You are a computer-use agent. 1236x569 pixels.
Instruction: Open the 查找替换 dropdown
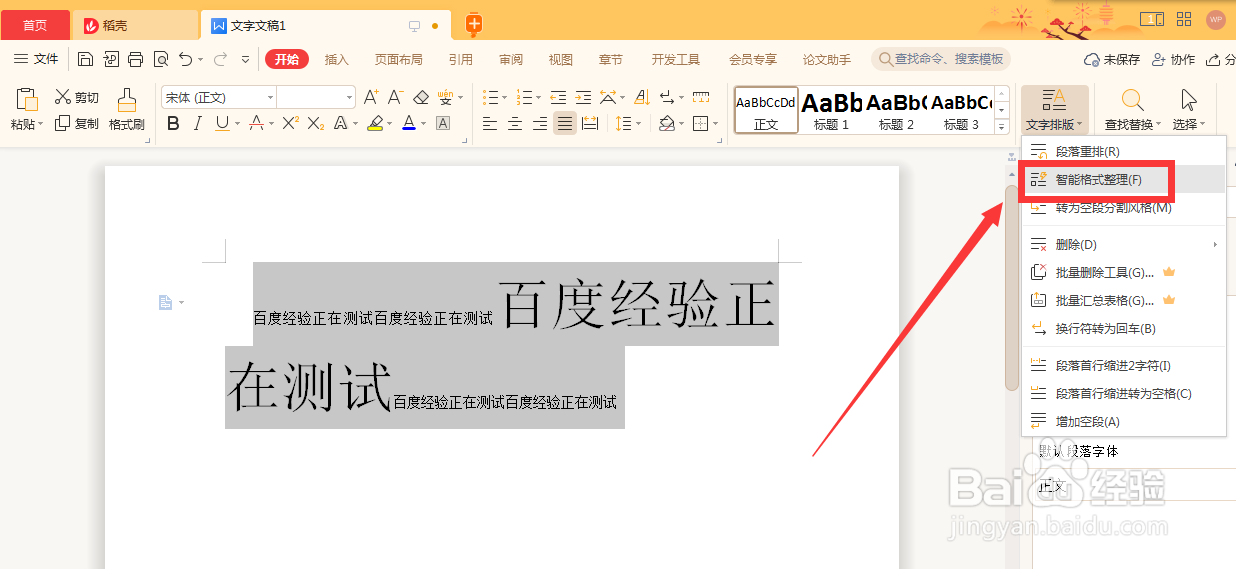pyautogui.click(x=1133, y=110)
